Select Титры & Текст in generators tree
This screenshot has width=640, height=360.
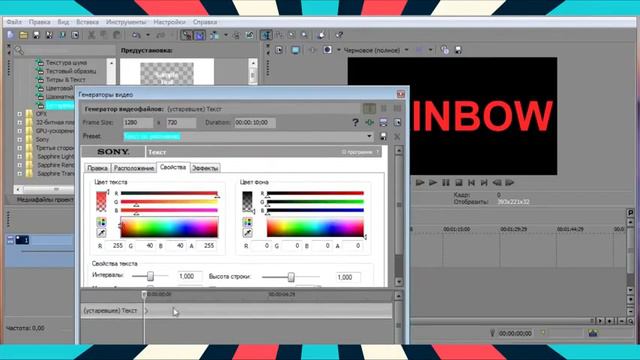[66, 80]
